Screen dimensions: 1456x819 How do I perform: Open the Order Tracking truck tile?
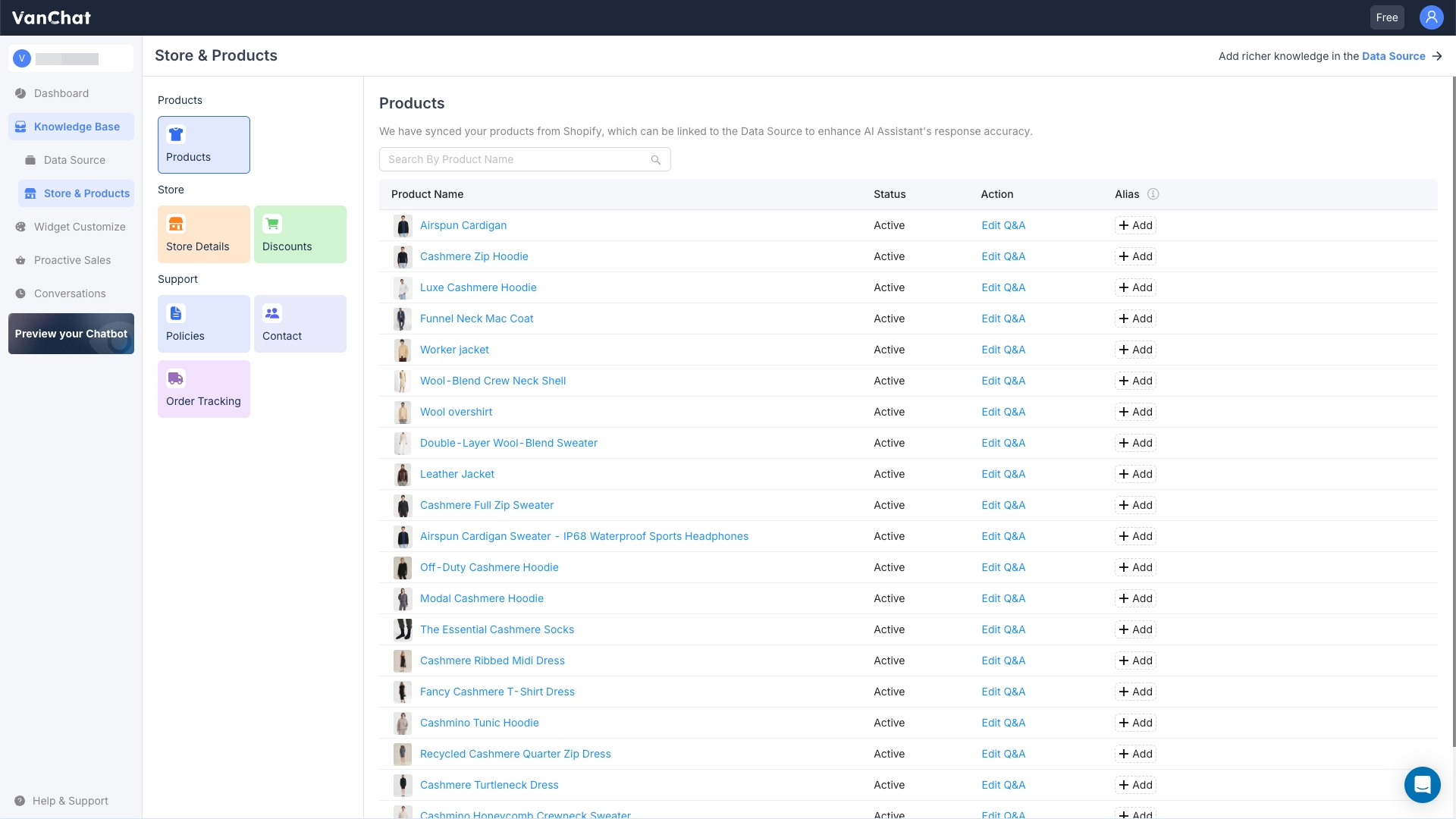click(x=203, y=389)
